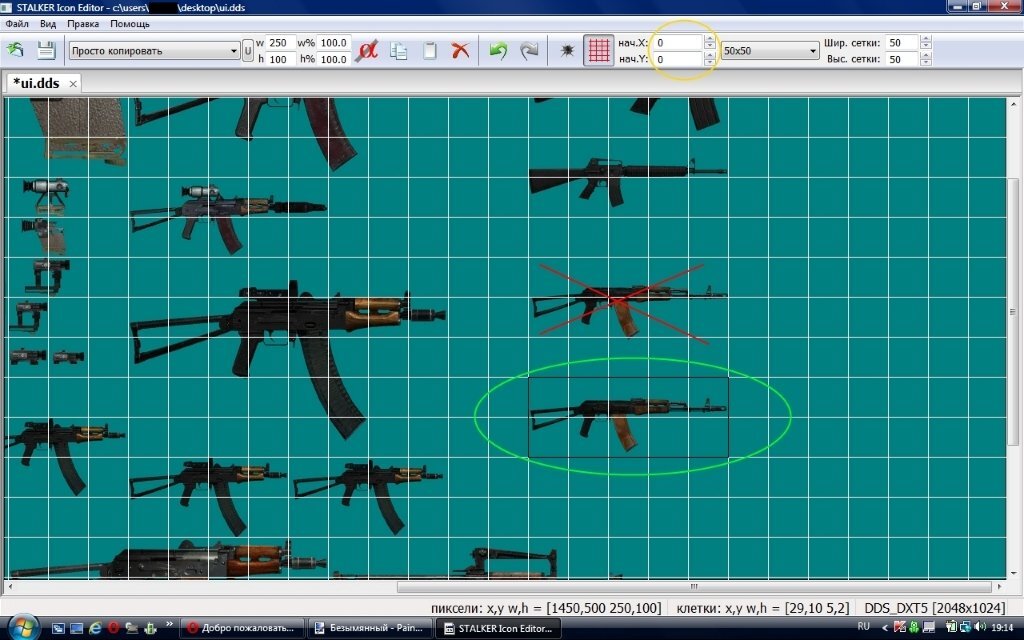Screen dimensions: 1024x640
Task: Open the Файл menu
Action: click(16, 23)
